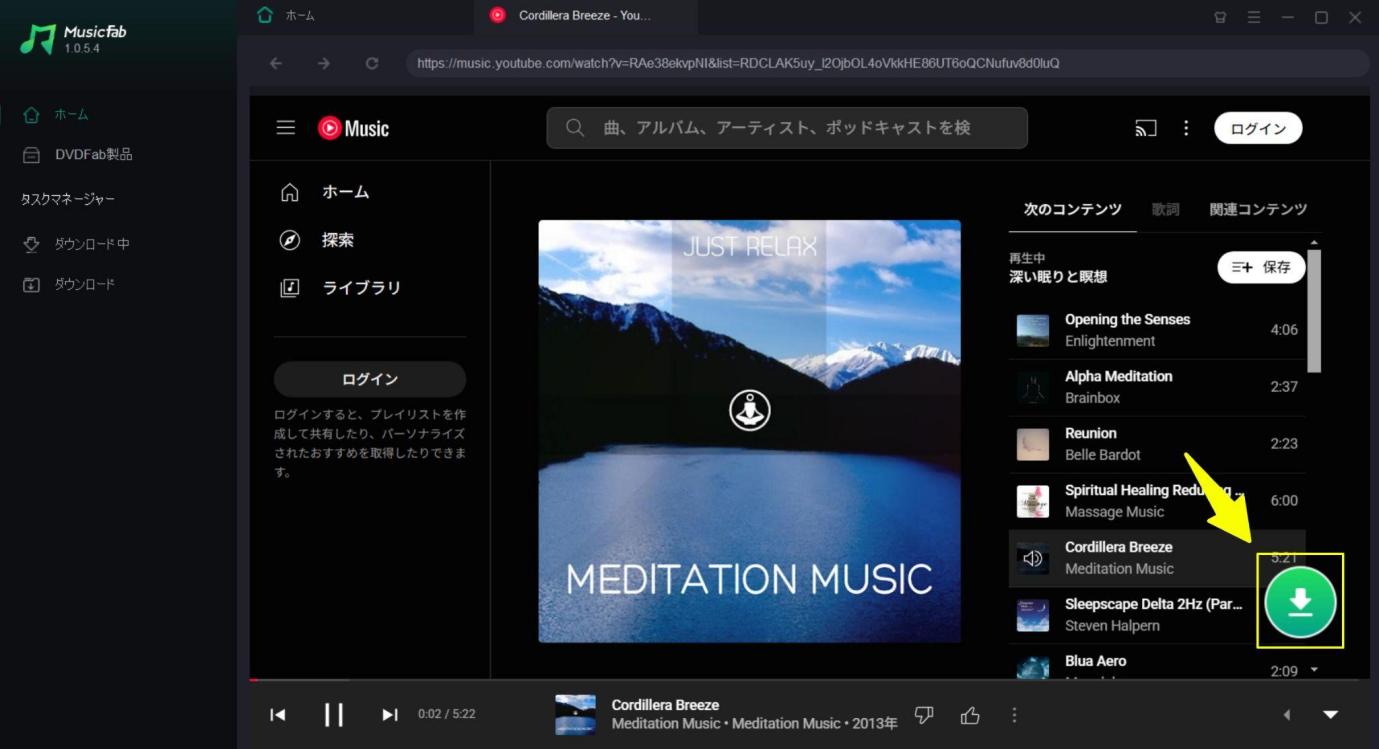
Task: Skip to the previous track
Action: click(x=278, y=714)
